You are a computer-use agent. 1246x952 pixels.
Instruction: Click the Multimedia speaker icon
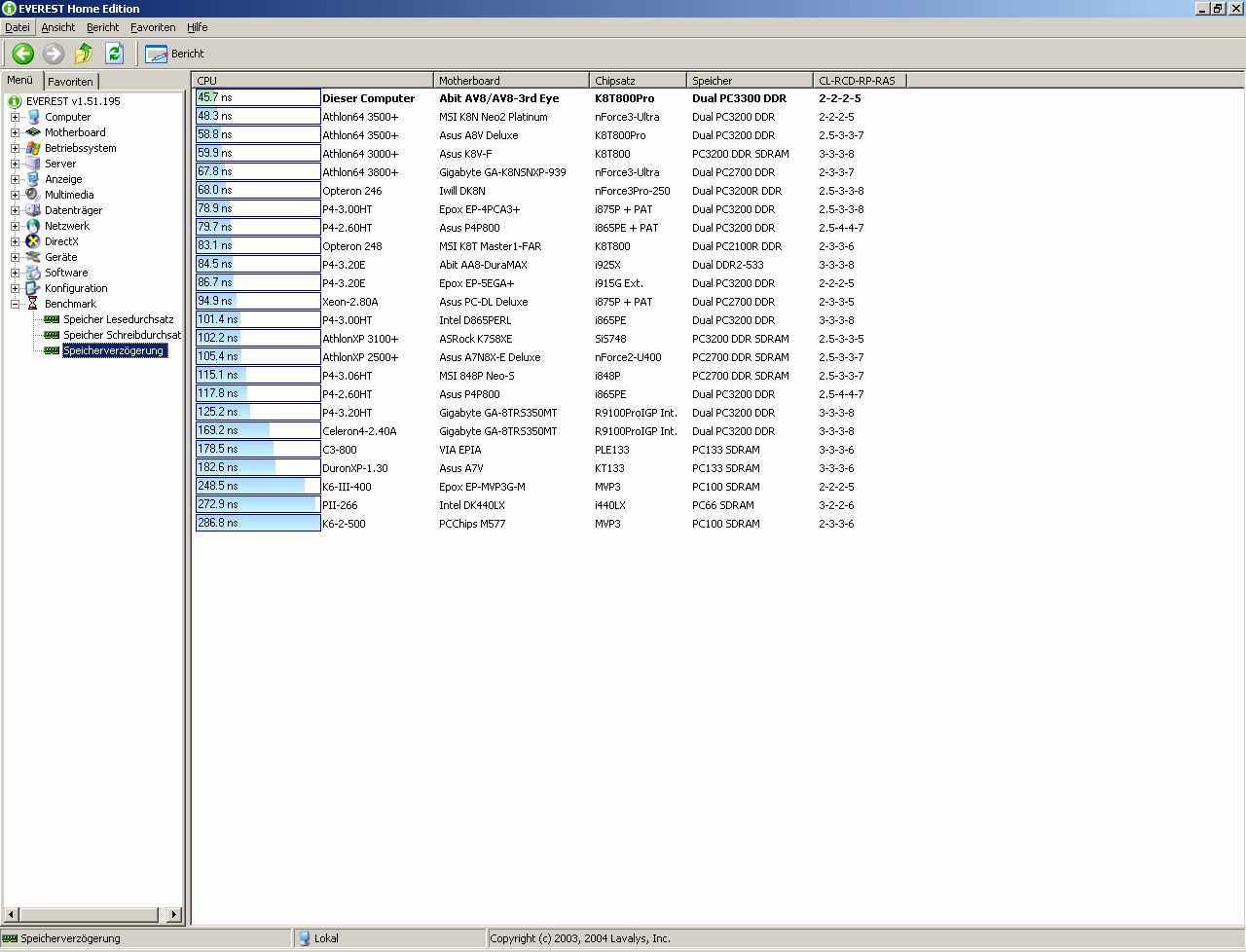pyautogui.click(x=33, y=195)
